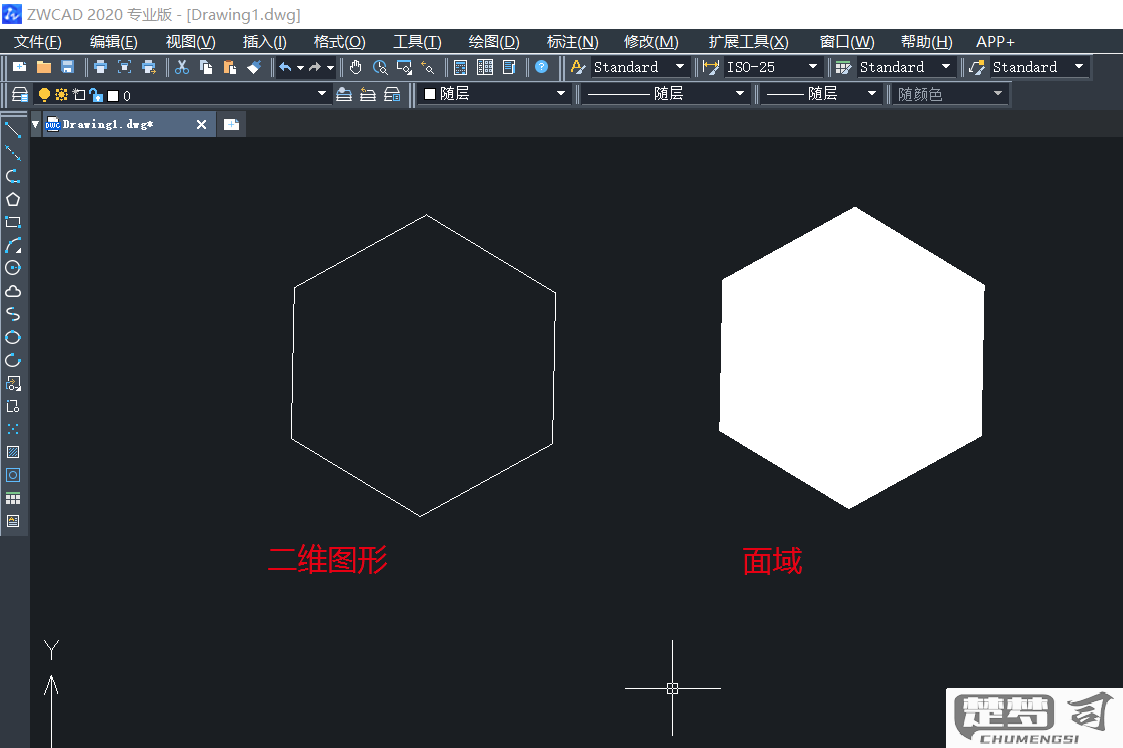Toggle the layer lock padlock

click(96, 95)
